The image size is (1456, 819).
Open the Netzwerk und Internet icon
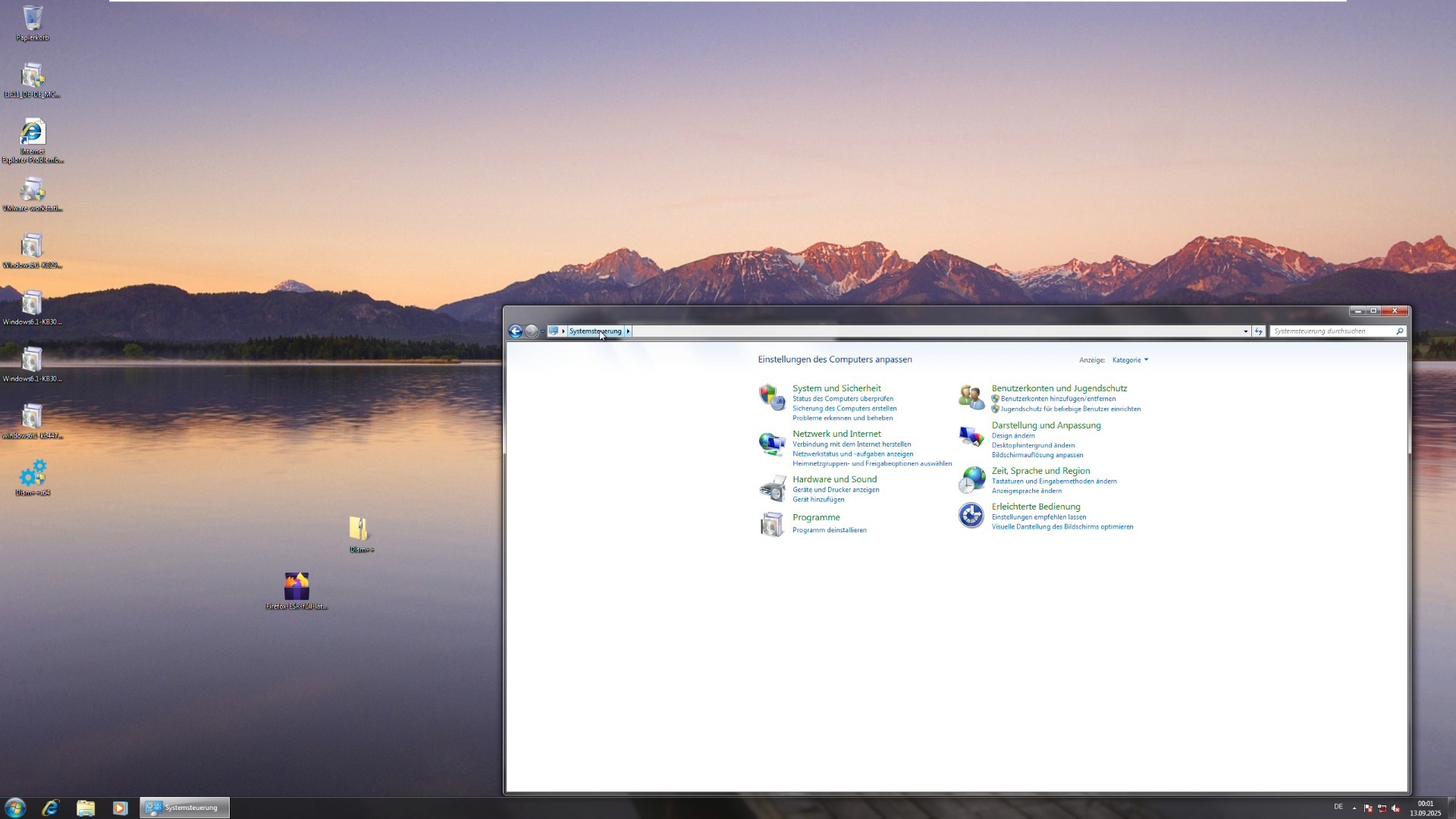(771, 444)
